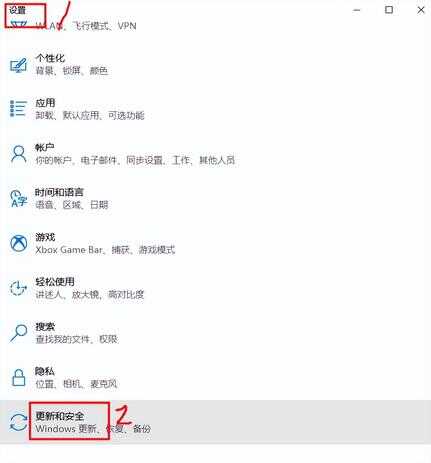Open 帐户 settings title

45,148
